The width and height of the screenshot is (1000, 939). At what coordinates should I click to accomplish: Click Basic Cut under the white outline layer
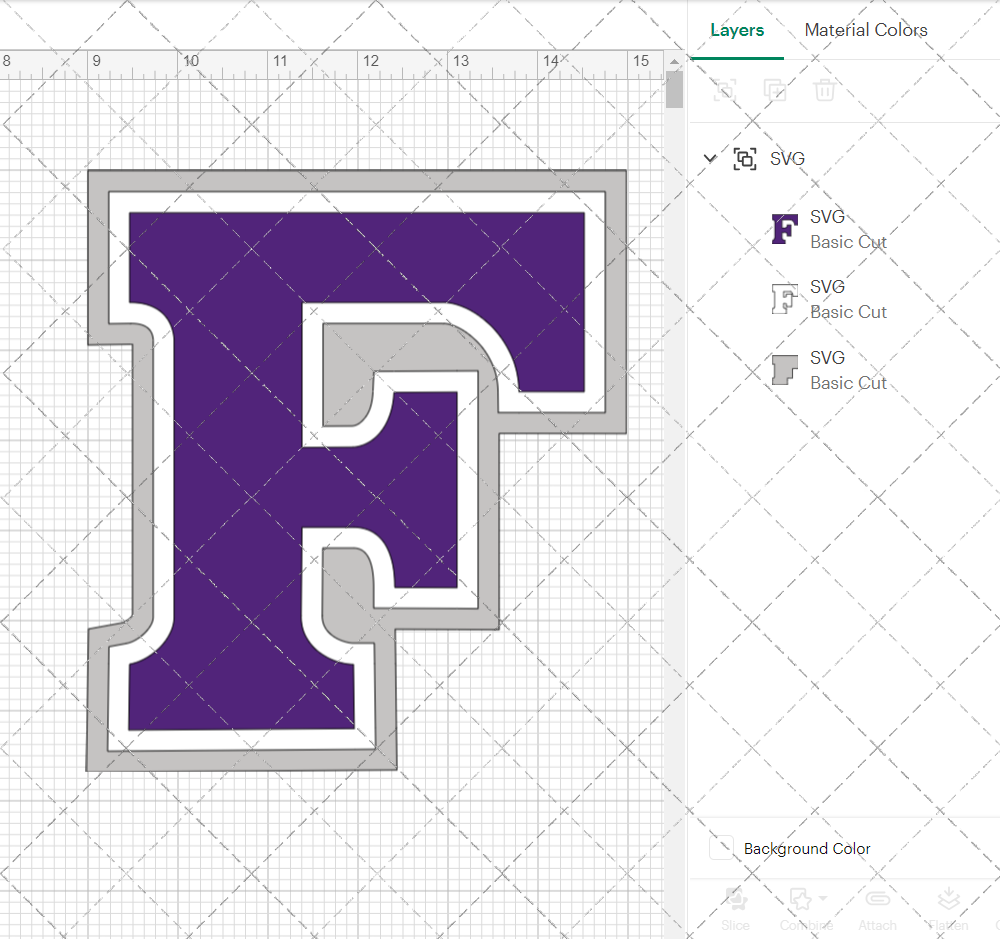(848, 313)
